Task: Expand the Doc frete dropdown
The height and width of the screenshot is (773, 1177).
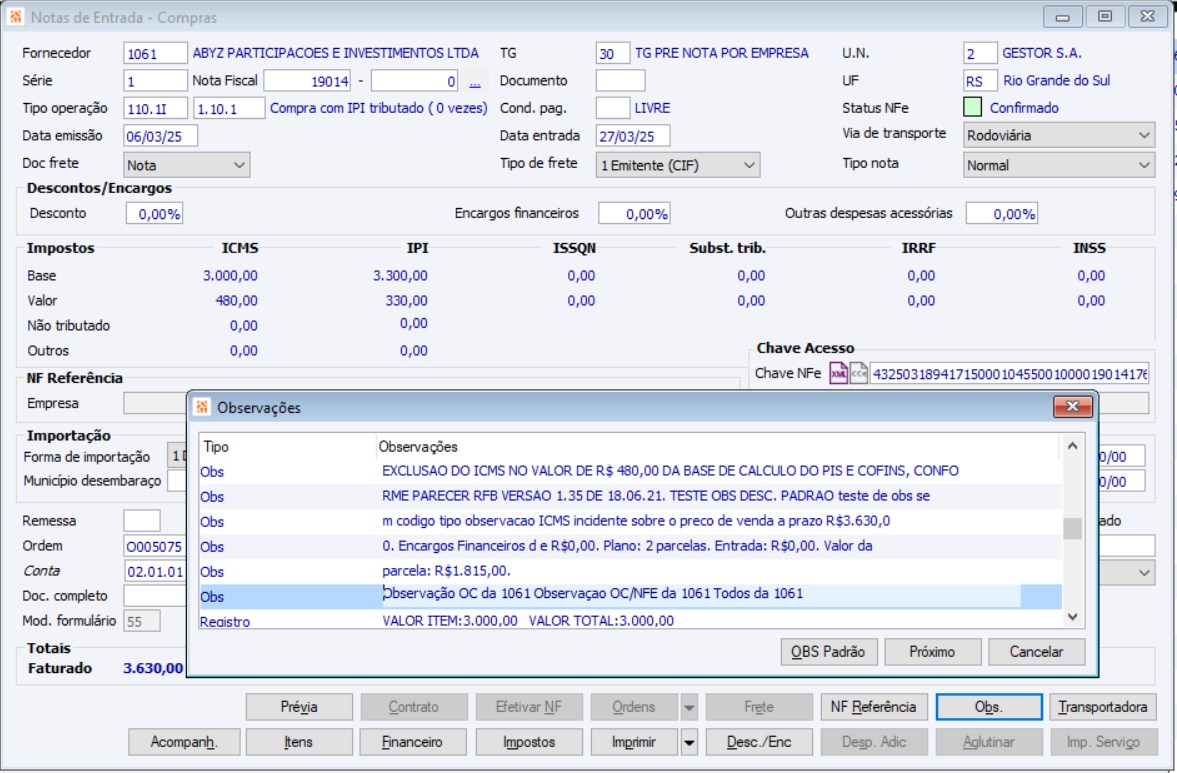Action: point(186,165)
